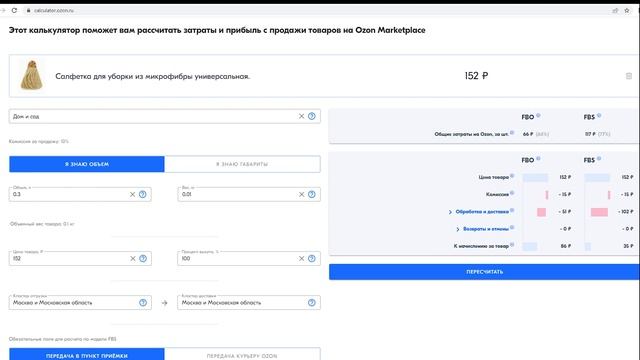The image size is (640, 360).
Task: Show help for the volume field
Action: [x=142, y=194]
